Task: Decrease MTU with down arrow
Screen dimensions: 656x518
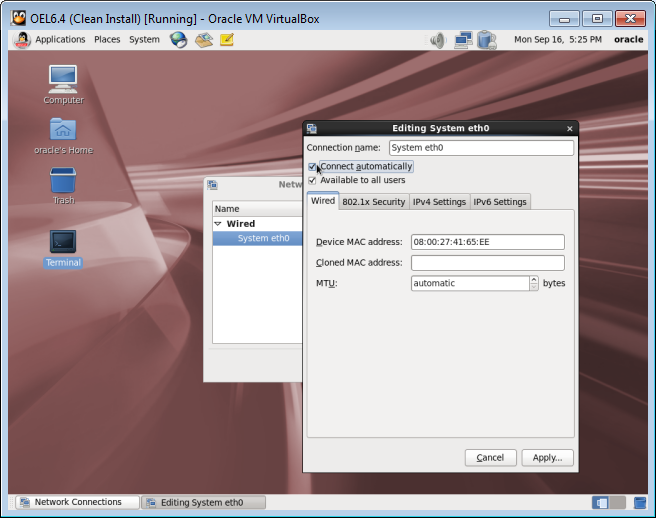Action: coord(534,287)
